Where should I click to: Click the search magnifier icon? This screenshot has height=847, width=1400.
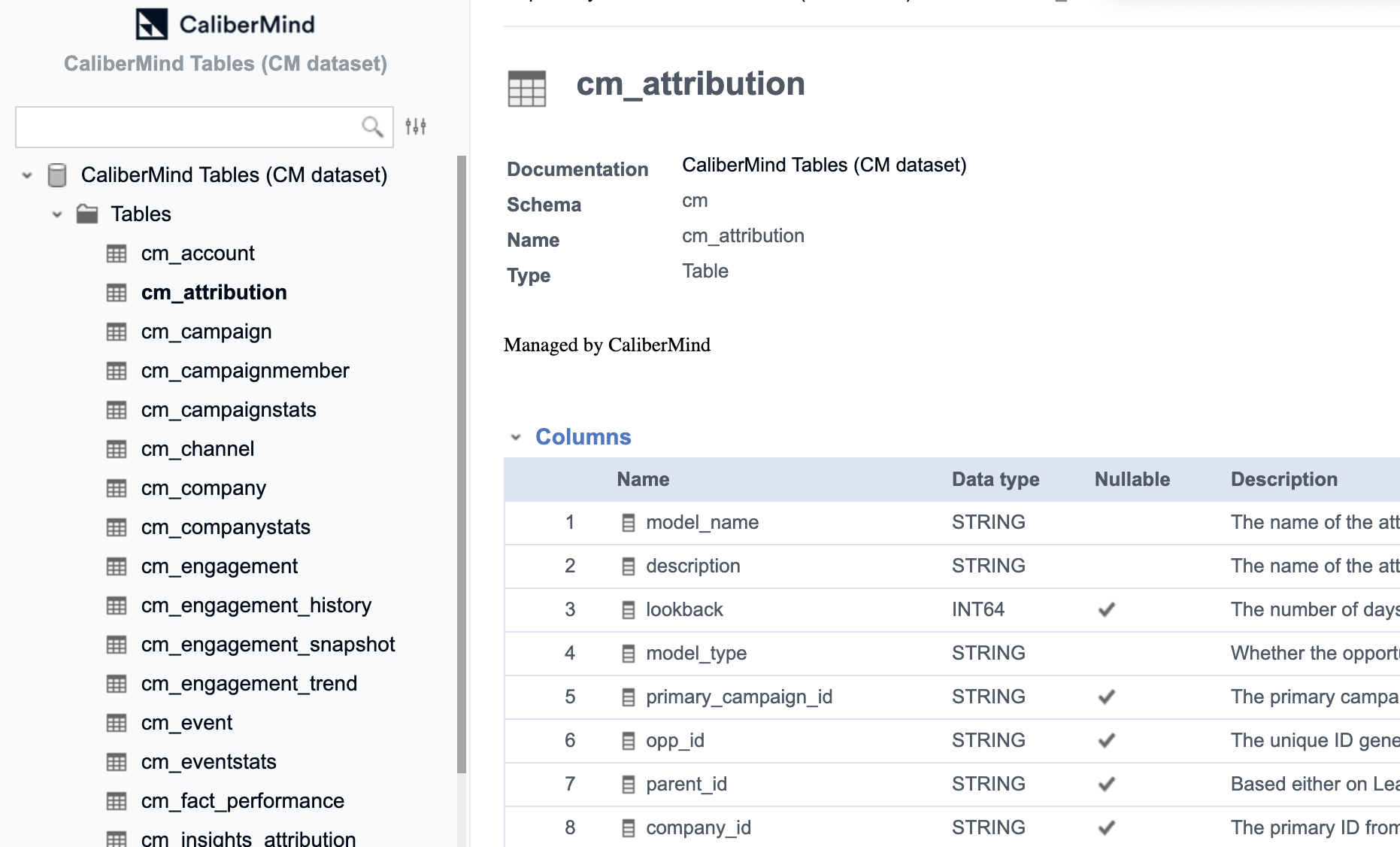(x=372, y=126)
